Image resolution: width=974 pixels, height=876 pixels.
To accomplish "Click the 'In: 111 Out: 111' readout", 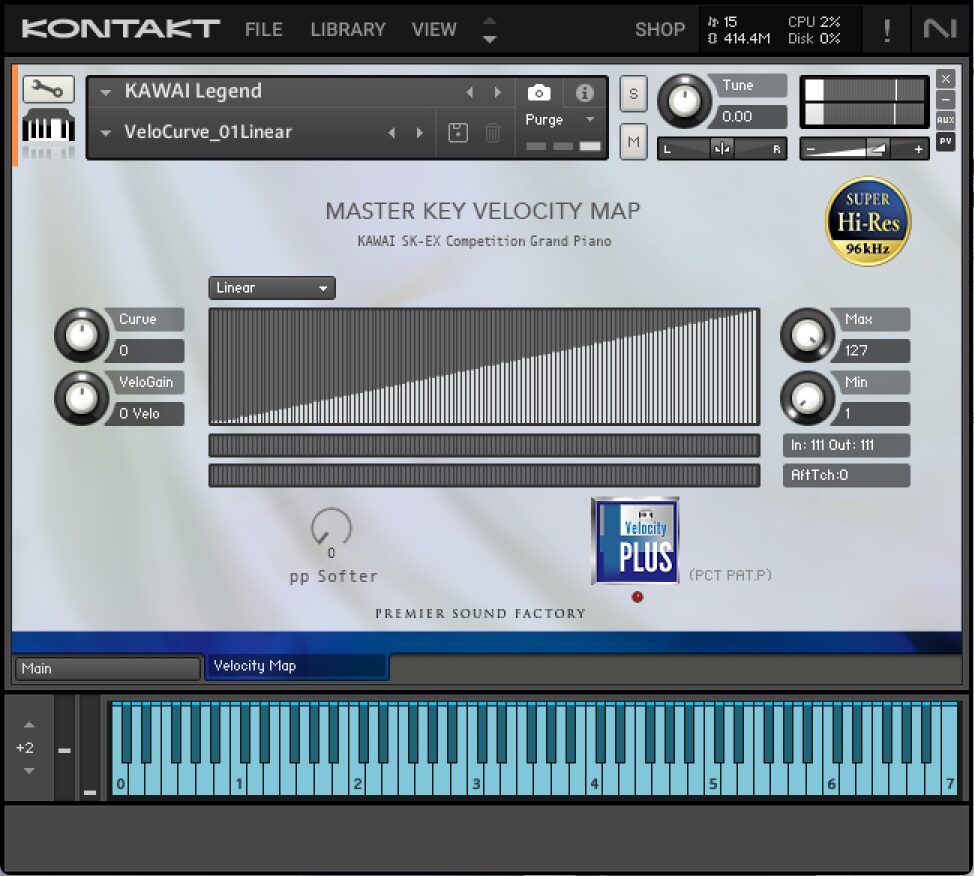I will [x=846, y=445].
